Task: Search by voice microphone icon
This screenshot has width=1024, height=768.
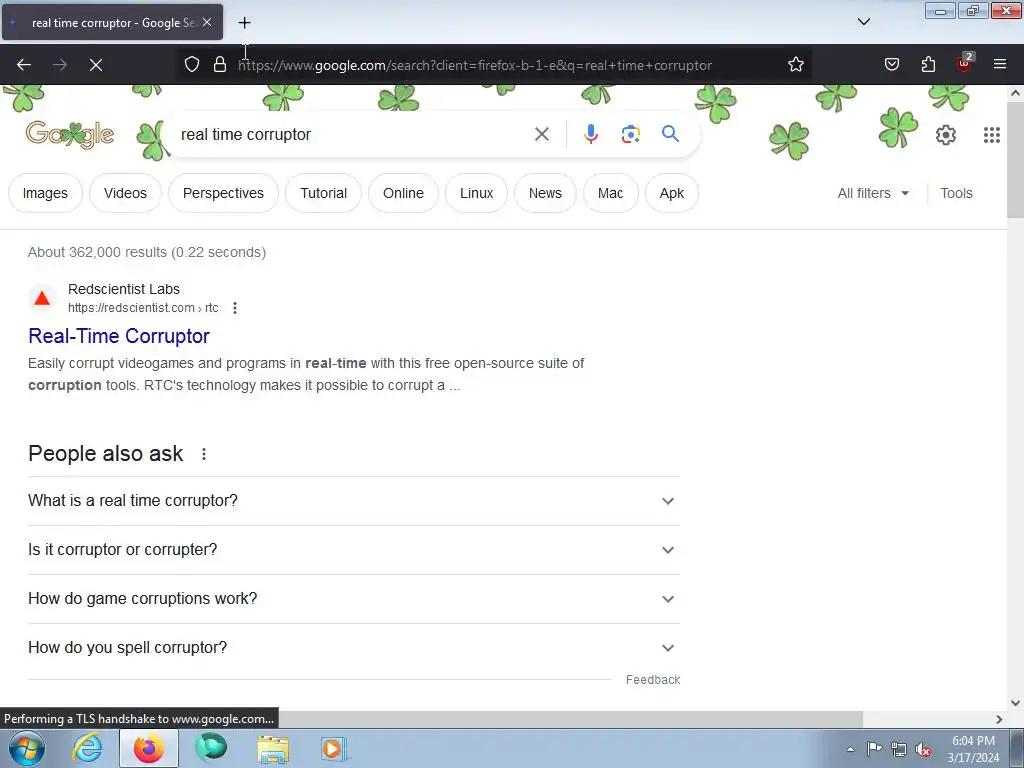Action: (x=590, y=135)
